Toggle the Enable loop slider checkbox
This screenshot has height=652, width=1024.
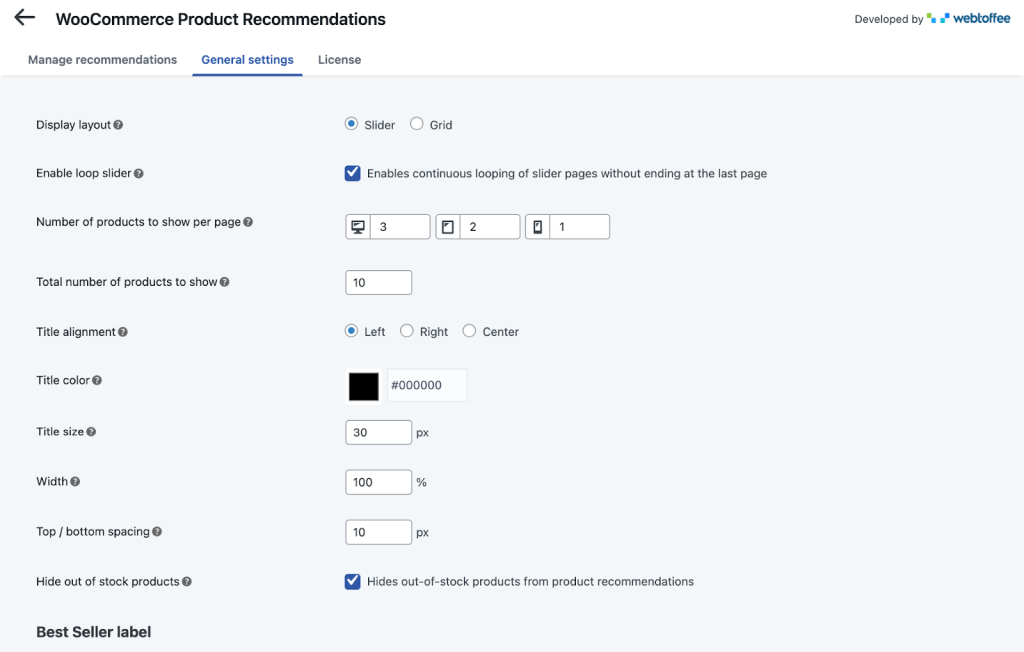[353, 173]
